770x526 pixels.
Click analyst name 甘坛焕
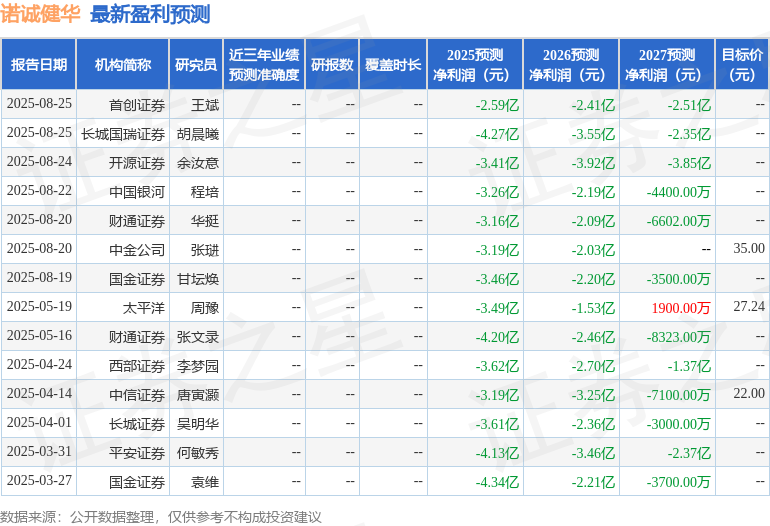click(x=198, y=279)
